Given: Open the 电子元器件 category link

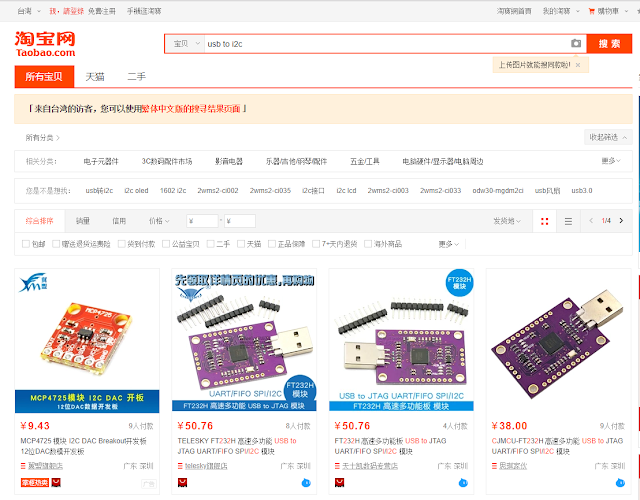Looking at the screenshot, I should pos(101,161).
